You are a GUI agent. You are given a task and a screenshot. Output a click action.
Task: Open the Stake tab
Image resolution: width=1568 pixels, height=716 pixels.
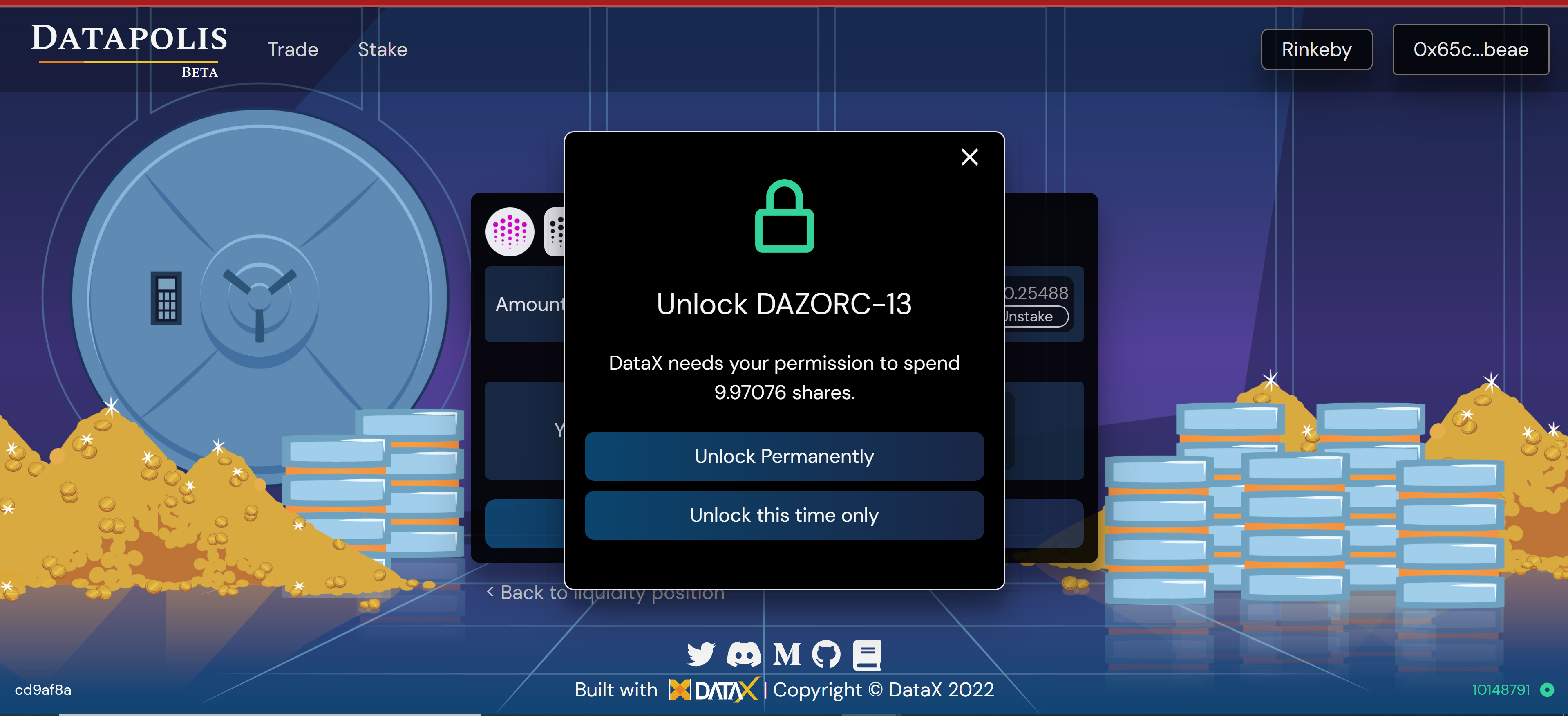click(382, 49)
